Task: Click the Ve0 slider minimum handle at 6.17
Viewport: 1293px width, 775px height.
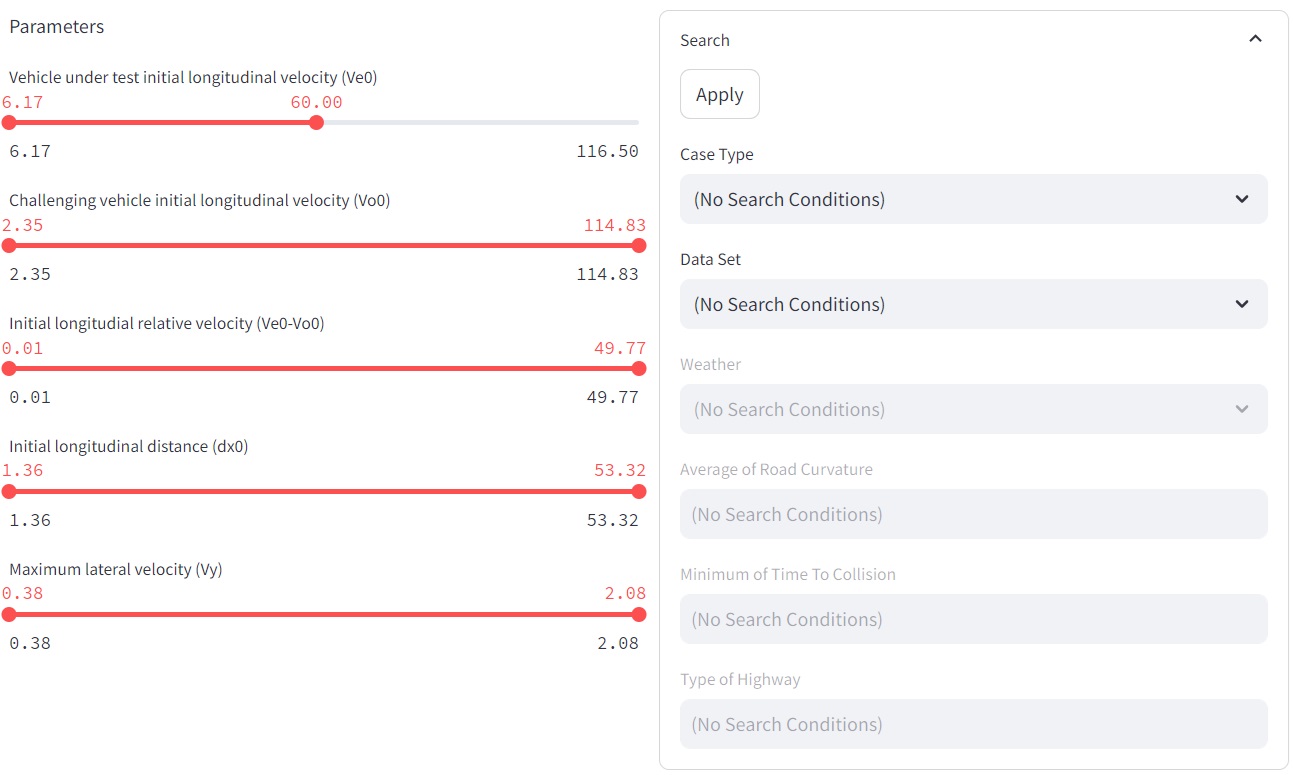Action: pos(9,122)
